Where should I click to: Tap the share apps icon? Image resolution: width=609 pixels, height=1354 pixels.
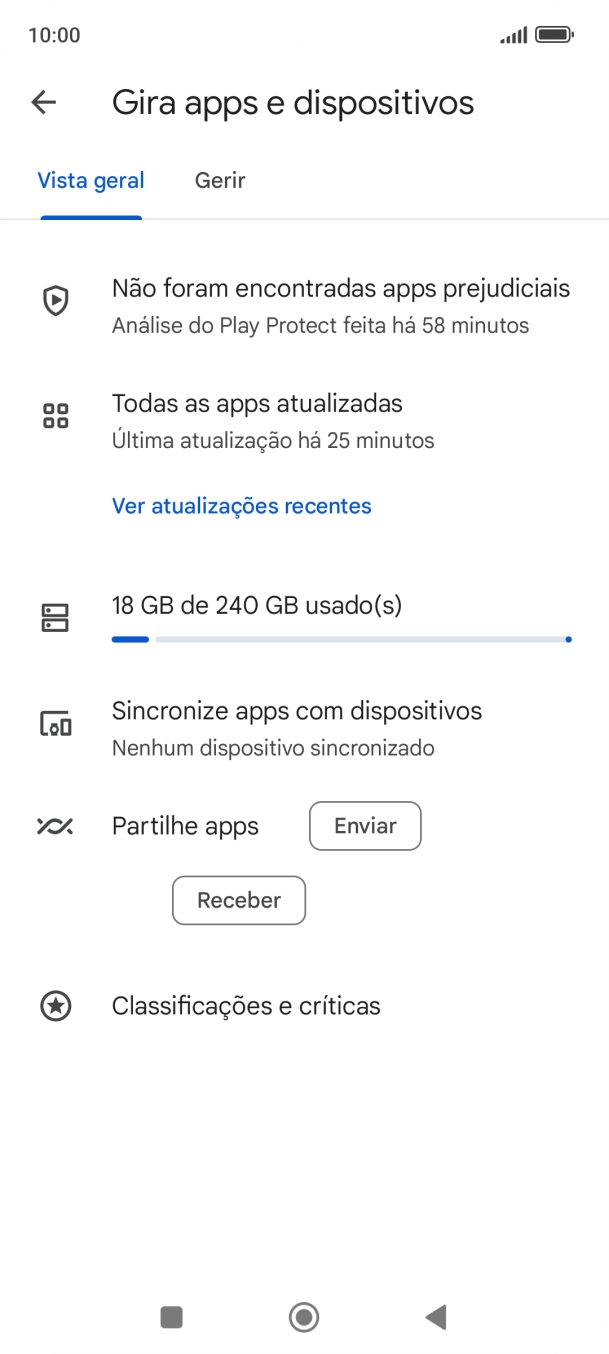[x=55, y=826]
